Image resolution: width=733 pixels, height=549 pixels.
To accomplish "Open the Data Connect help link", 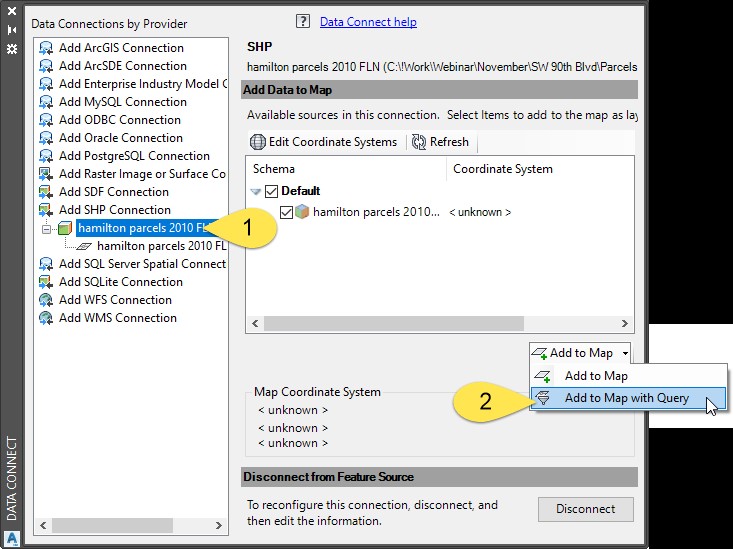I will [x=368, y=22].
